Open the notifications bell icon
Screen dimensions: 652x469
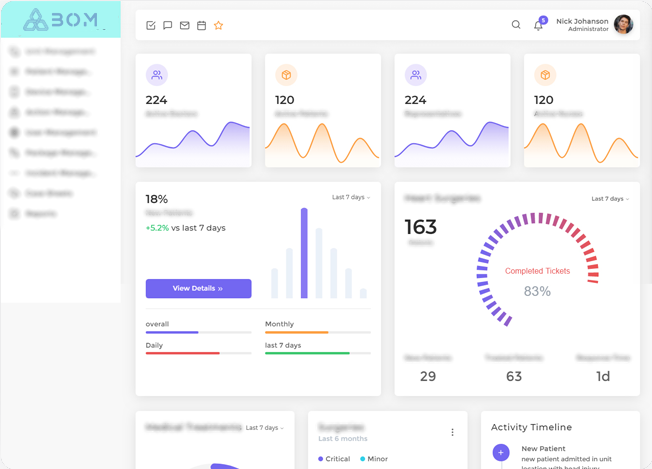pyautogui.click(x=538, y=25)
